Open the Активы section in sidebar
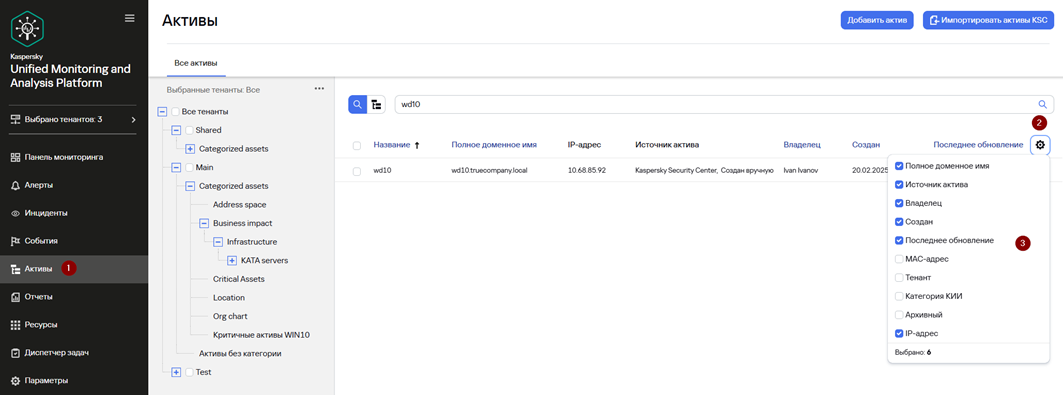 click(74, 269)
